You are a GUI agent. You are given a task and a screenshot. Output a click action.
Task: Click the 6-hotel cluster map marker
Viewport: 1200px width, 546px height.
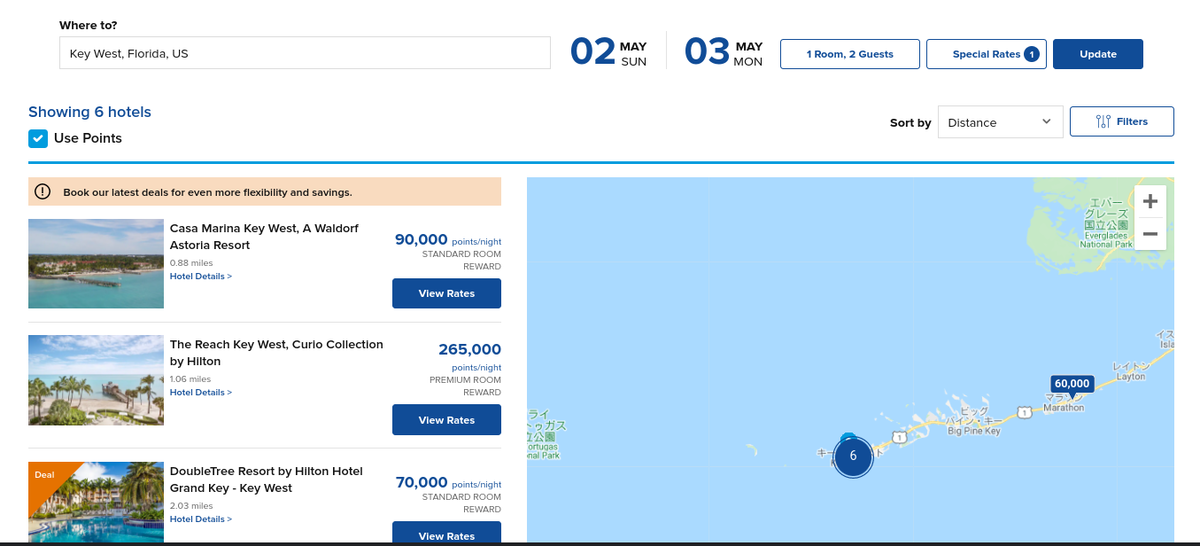(853, 456)
